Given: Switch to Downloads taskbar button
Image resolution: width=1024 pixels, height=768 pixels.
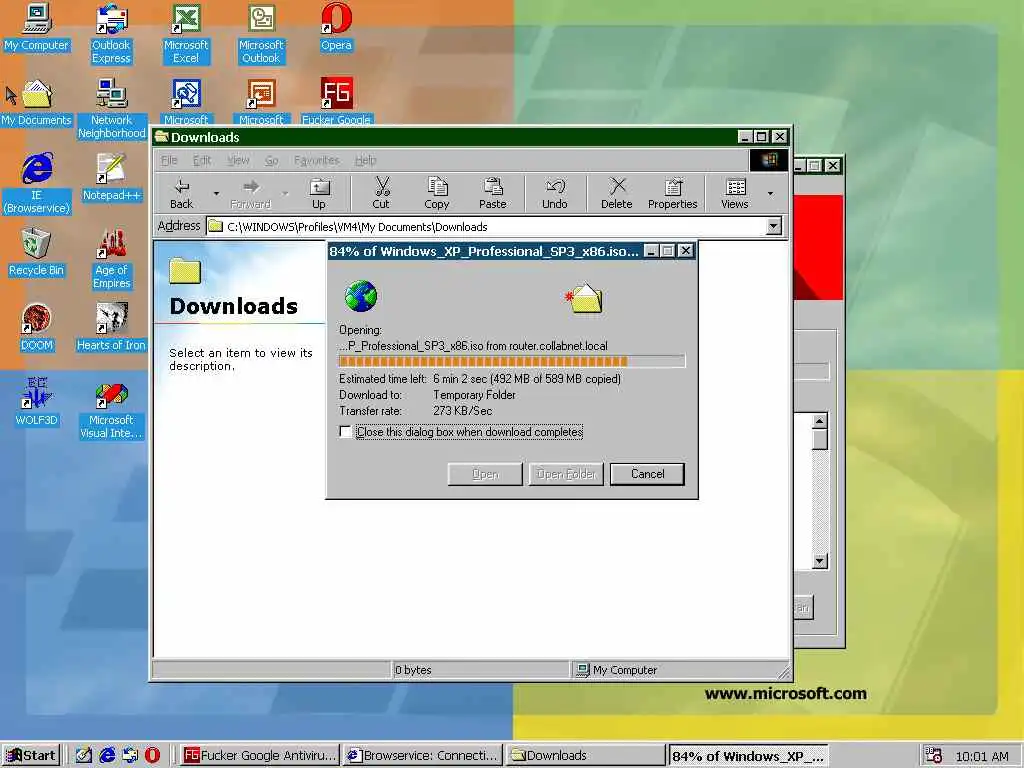Looking at the screenshot, I should (x=586, y=756).
